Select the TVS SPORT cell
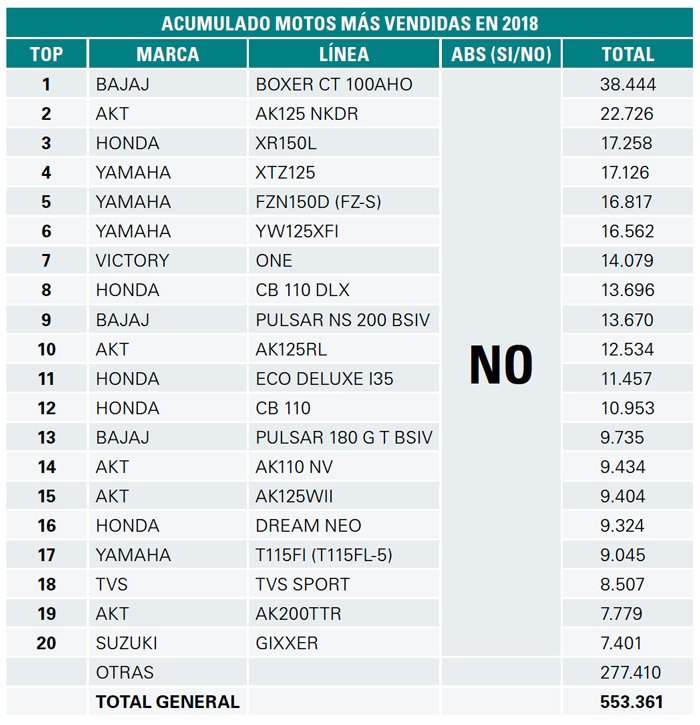The height and width of the screenshot is (725, 700). (x=344, y=584)
